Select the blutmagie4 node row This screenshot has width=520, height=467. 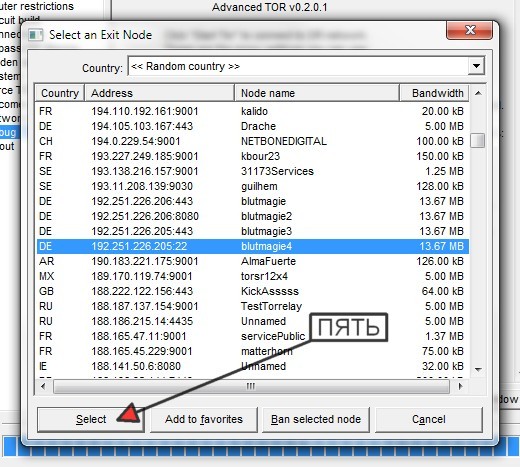tap(252, 246)
